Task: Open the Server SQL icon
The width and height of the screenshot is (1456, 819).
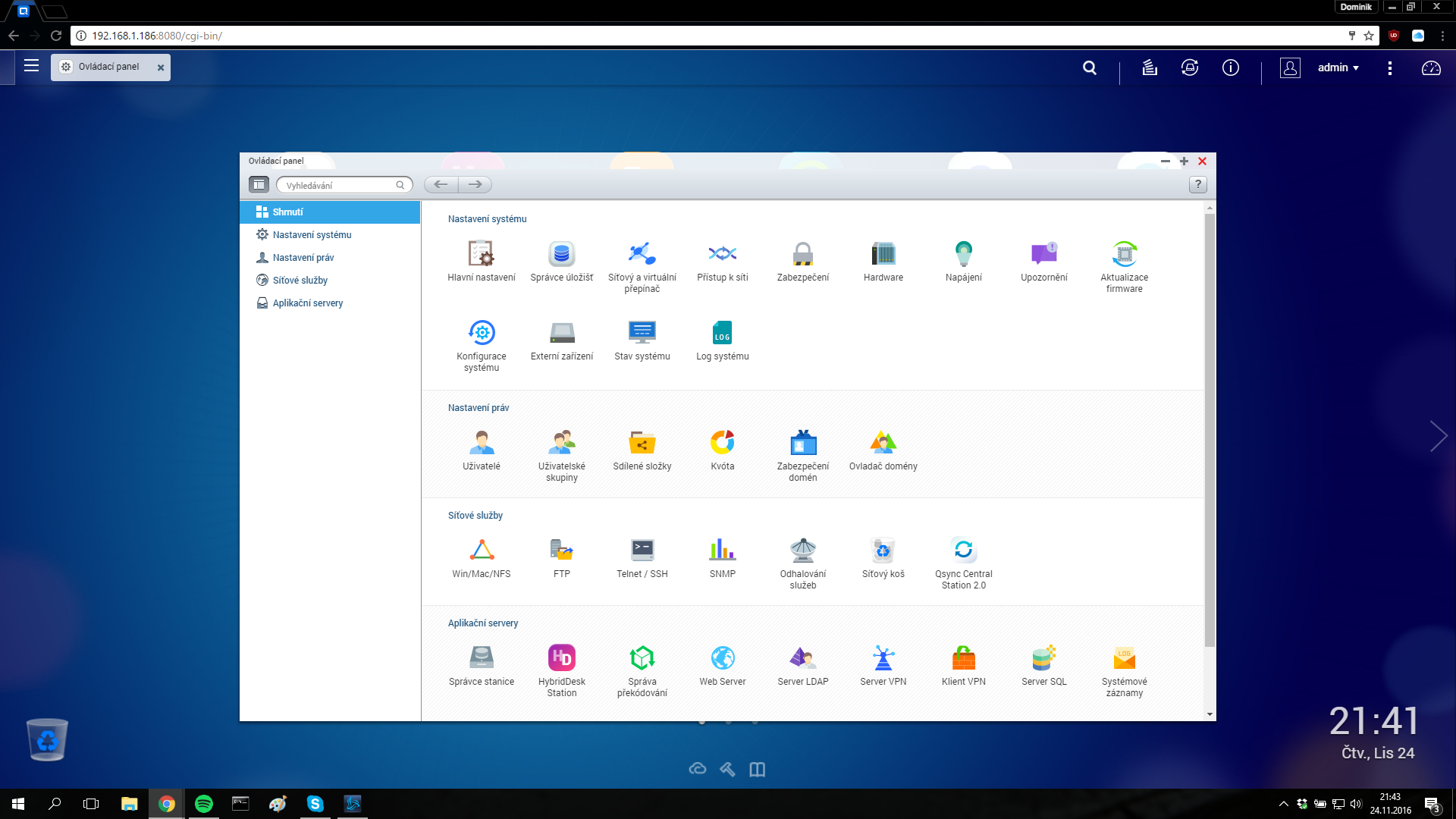Action: pyautogui.click(x=1043, y=658)
